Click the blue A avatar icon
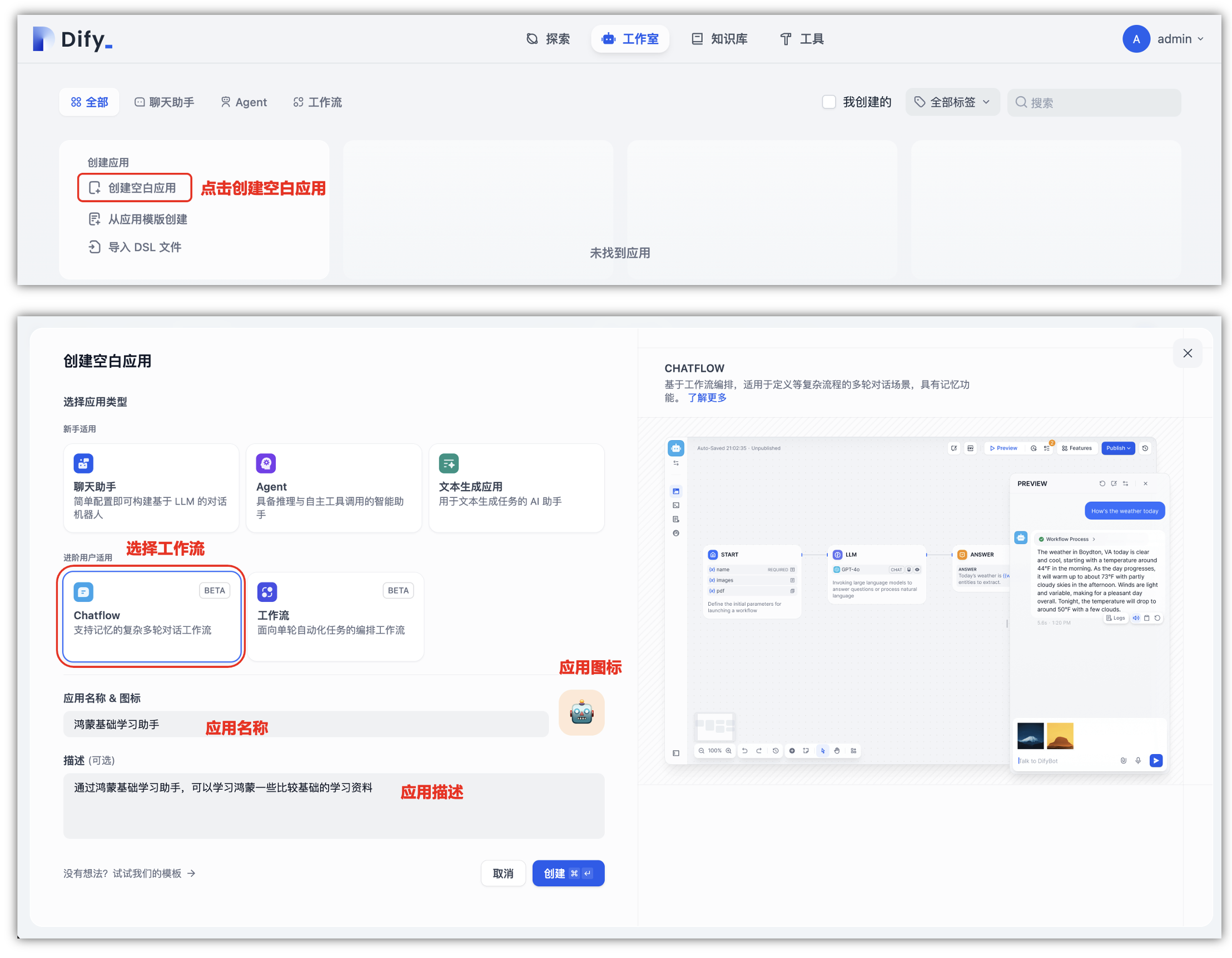Viewport: 1232px width, 958px height. [x=1135, y=39]
